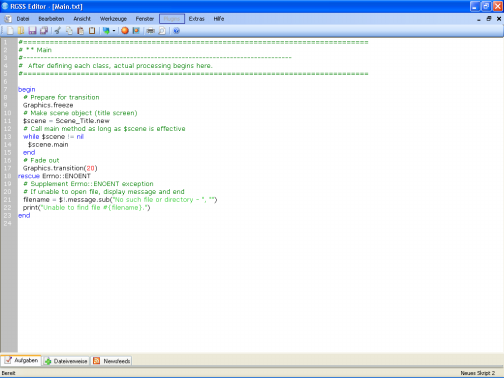The width and height of the screenshot is (504, 378).
Task: Click the '$scene.main' line
Action: (48, 145)
